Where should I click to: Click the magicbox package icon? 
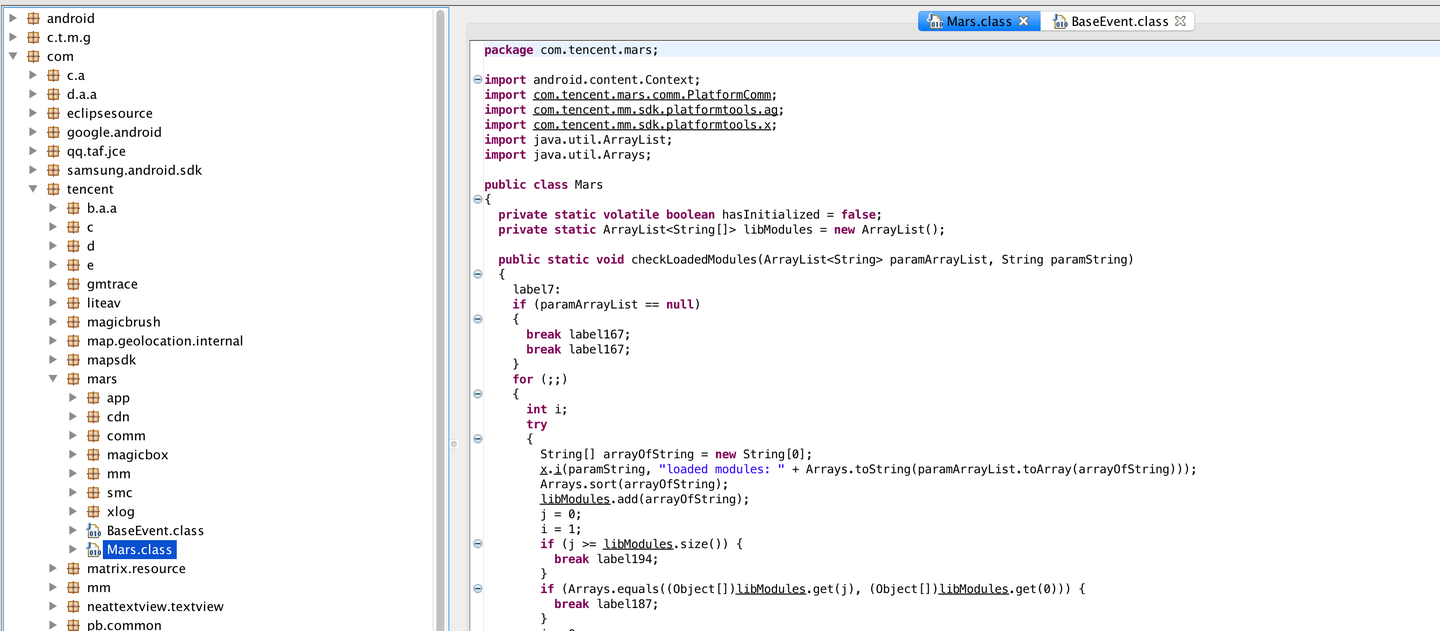point(93,454)
